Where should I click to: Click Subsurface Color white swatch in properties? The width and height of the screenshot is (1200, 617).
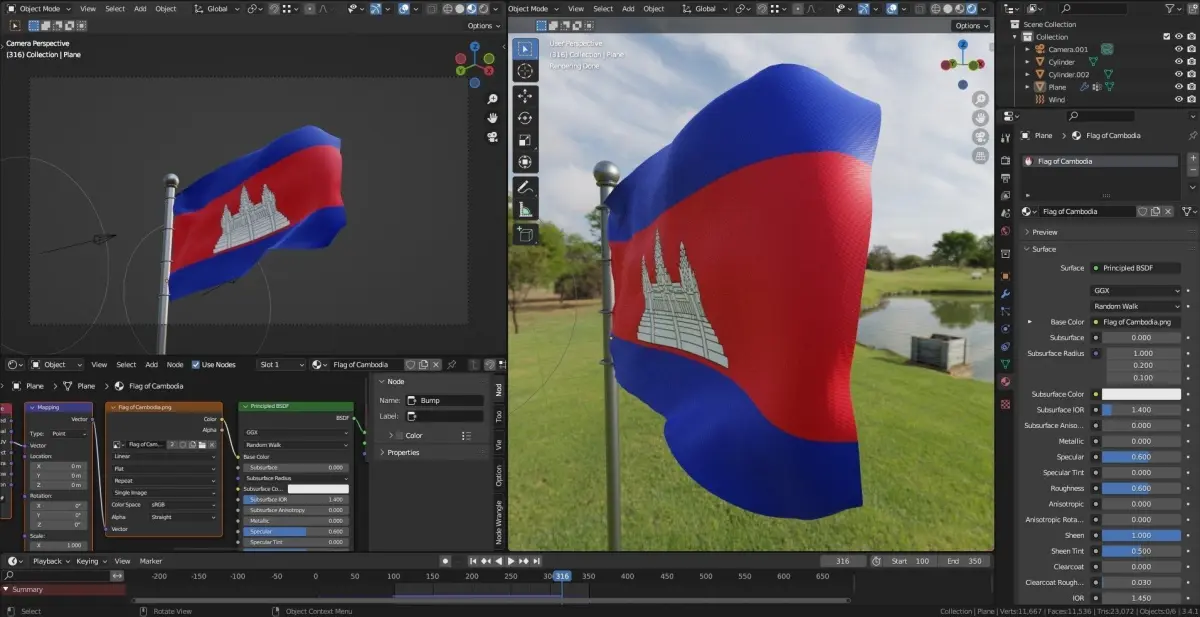1141,394
